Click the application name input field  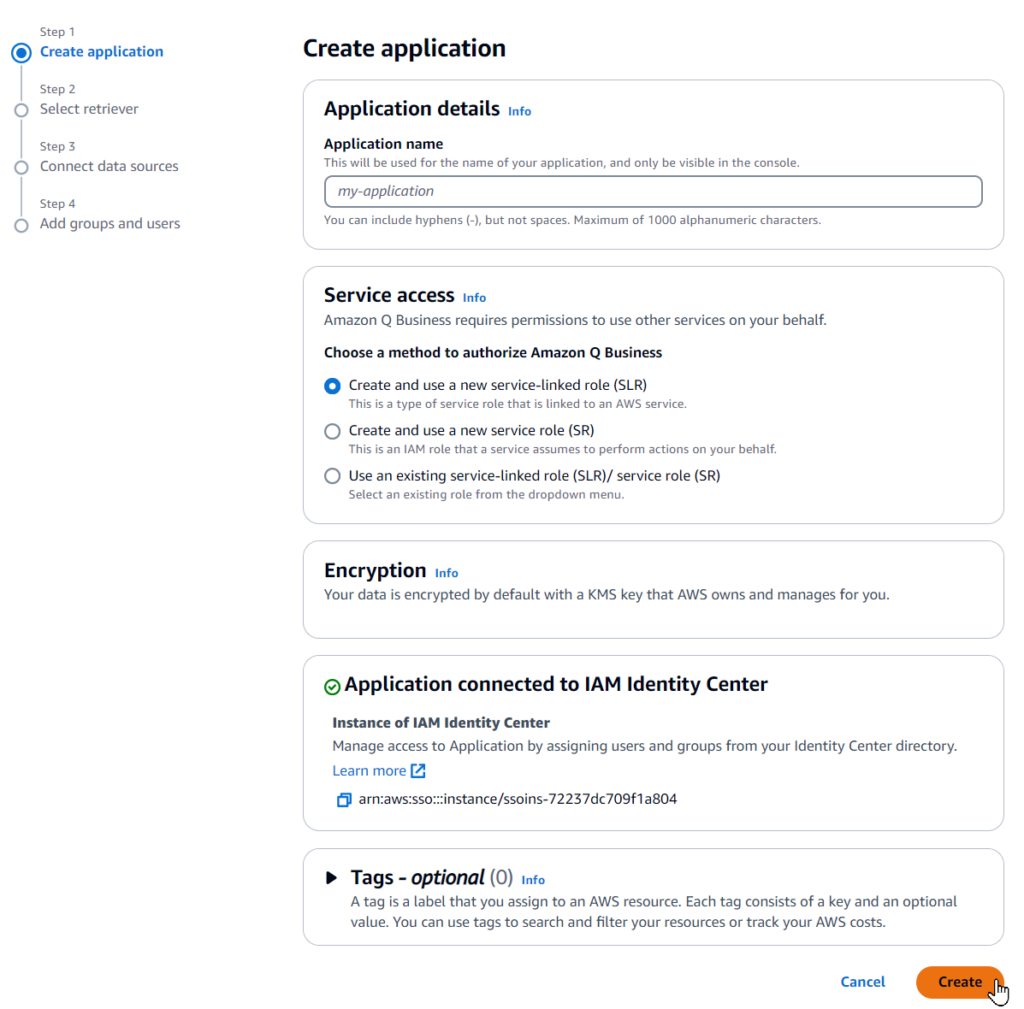click(653, 191)
